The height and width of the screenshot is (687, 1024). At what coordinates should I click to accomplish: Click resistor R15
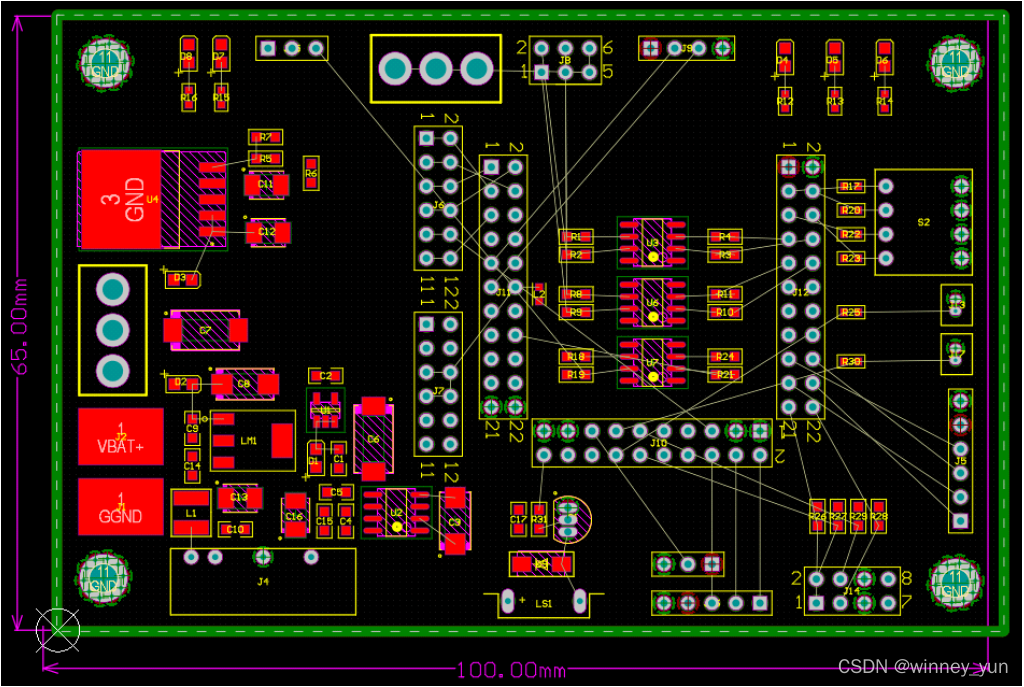[x=221, y=97]
